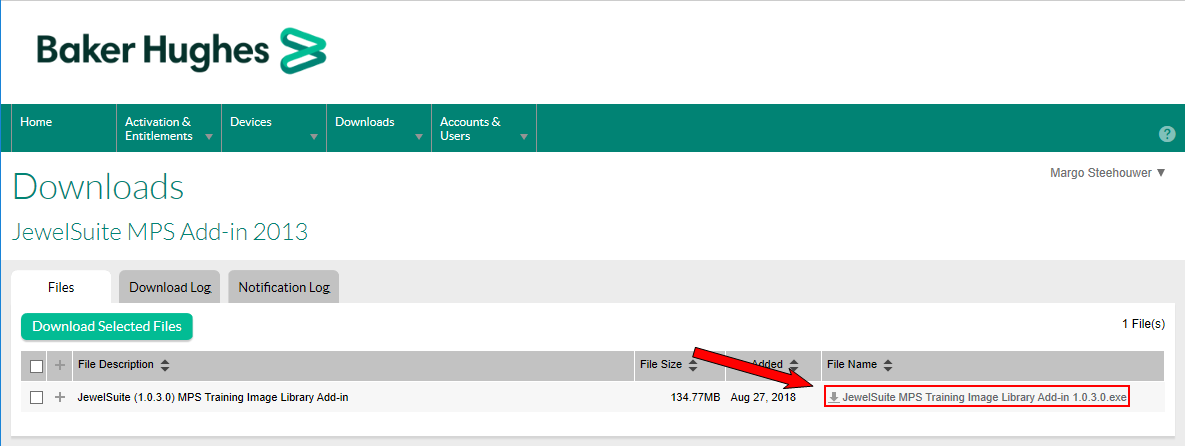Go to the Home menu item
The height and width of the screenshot is (446, 1185).
pyautogui.click(x=36, y=122)
